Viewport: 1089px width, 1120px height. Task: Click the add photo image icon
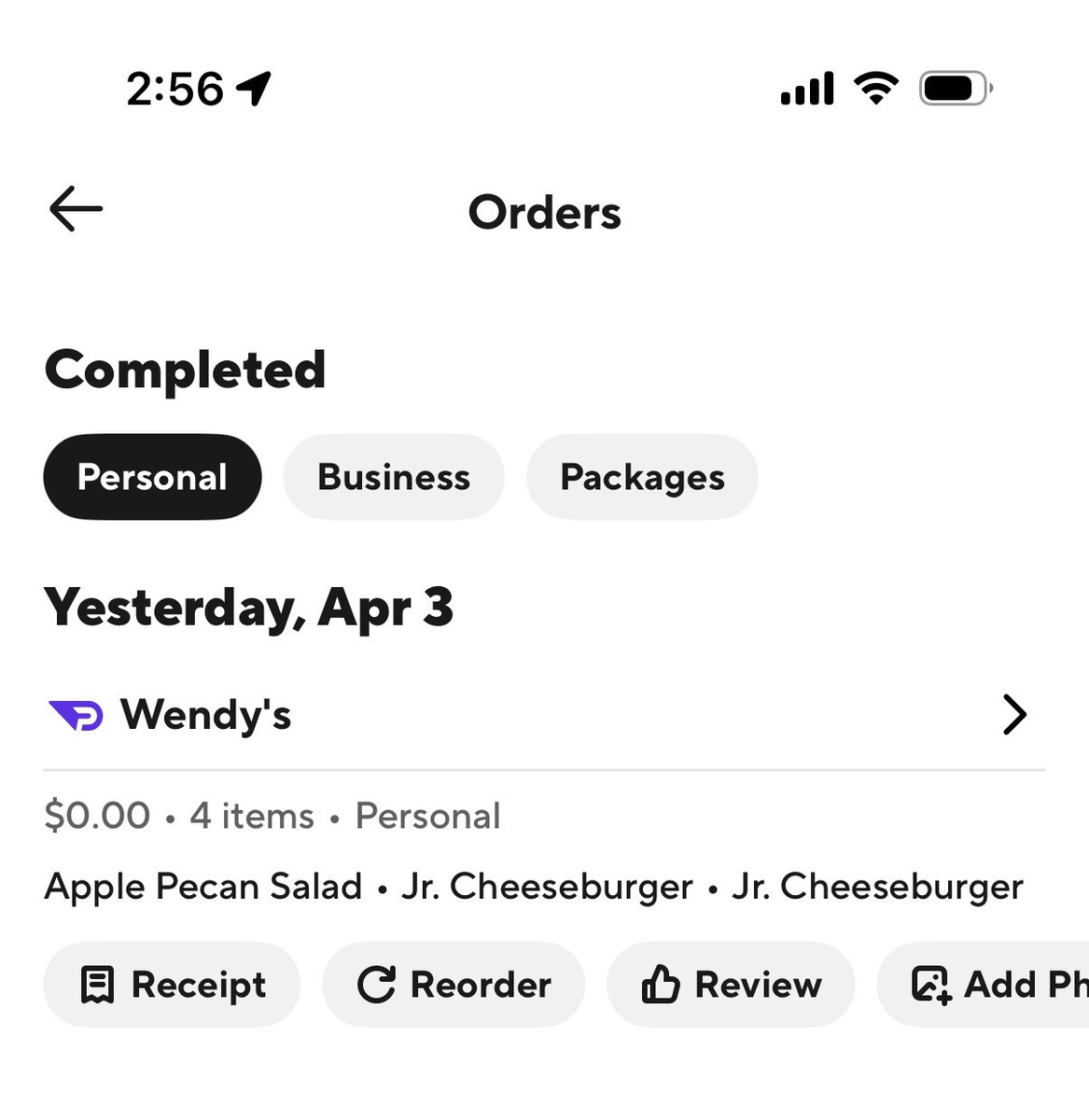(930, 985)
